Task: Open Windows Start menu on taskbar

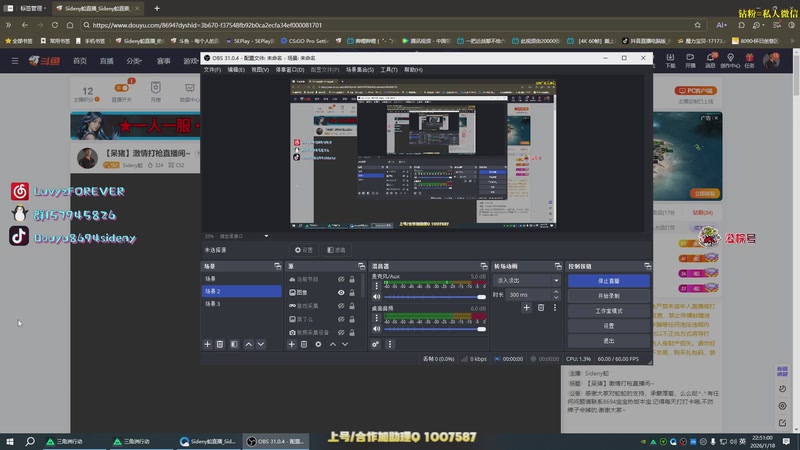Action: click(x=10, y=441)
